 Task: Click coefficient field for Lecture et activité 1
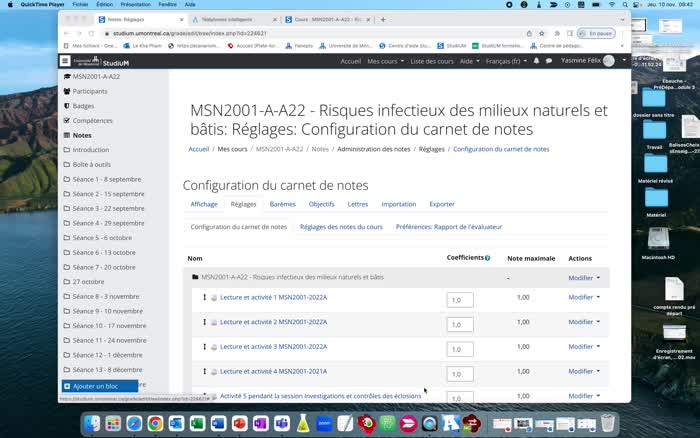(460, 299)
